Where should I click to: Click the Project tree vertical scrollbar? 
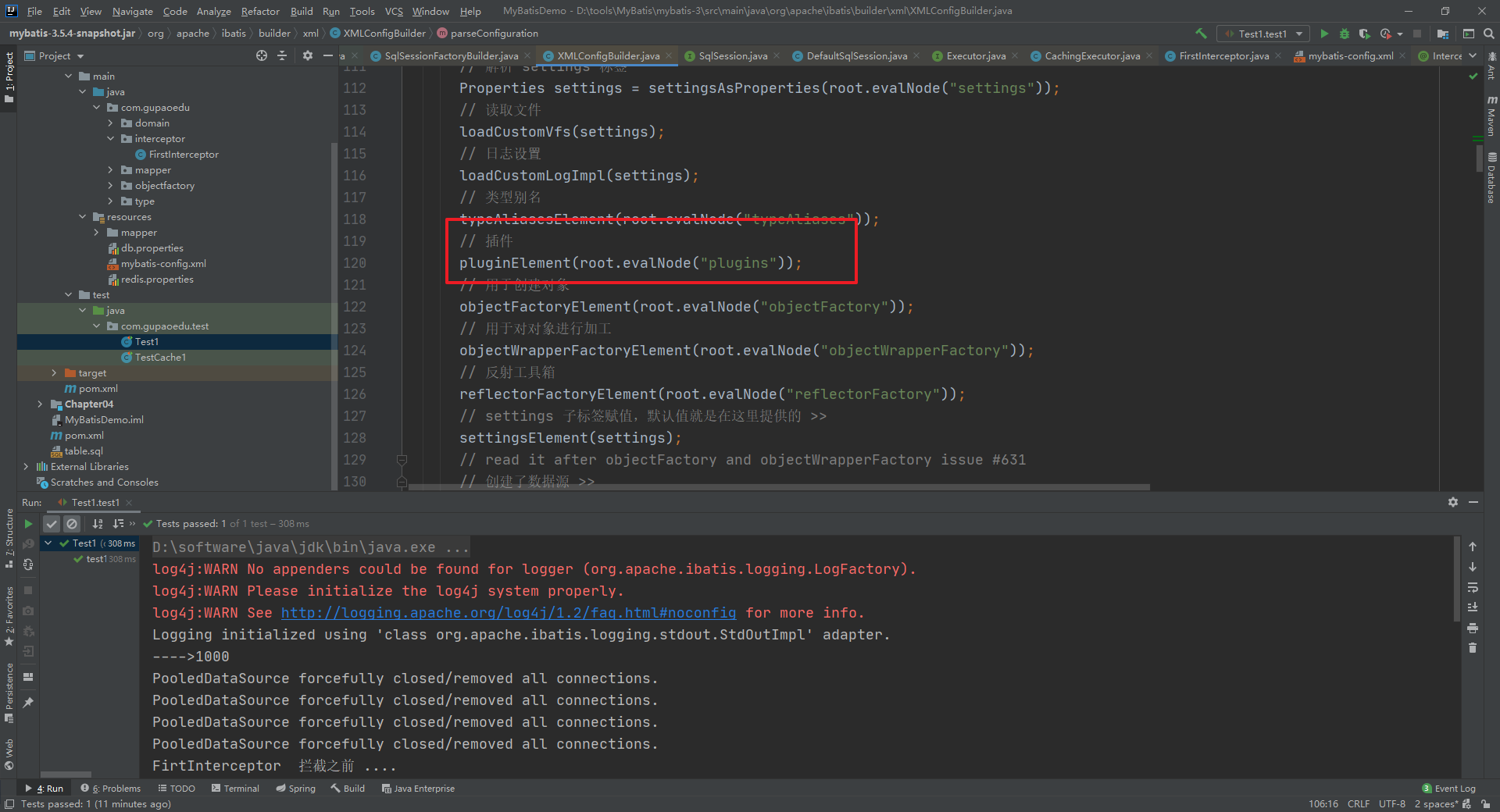click(334, 316)
